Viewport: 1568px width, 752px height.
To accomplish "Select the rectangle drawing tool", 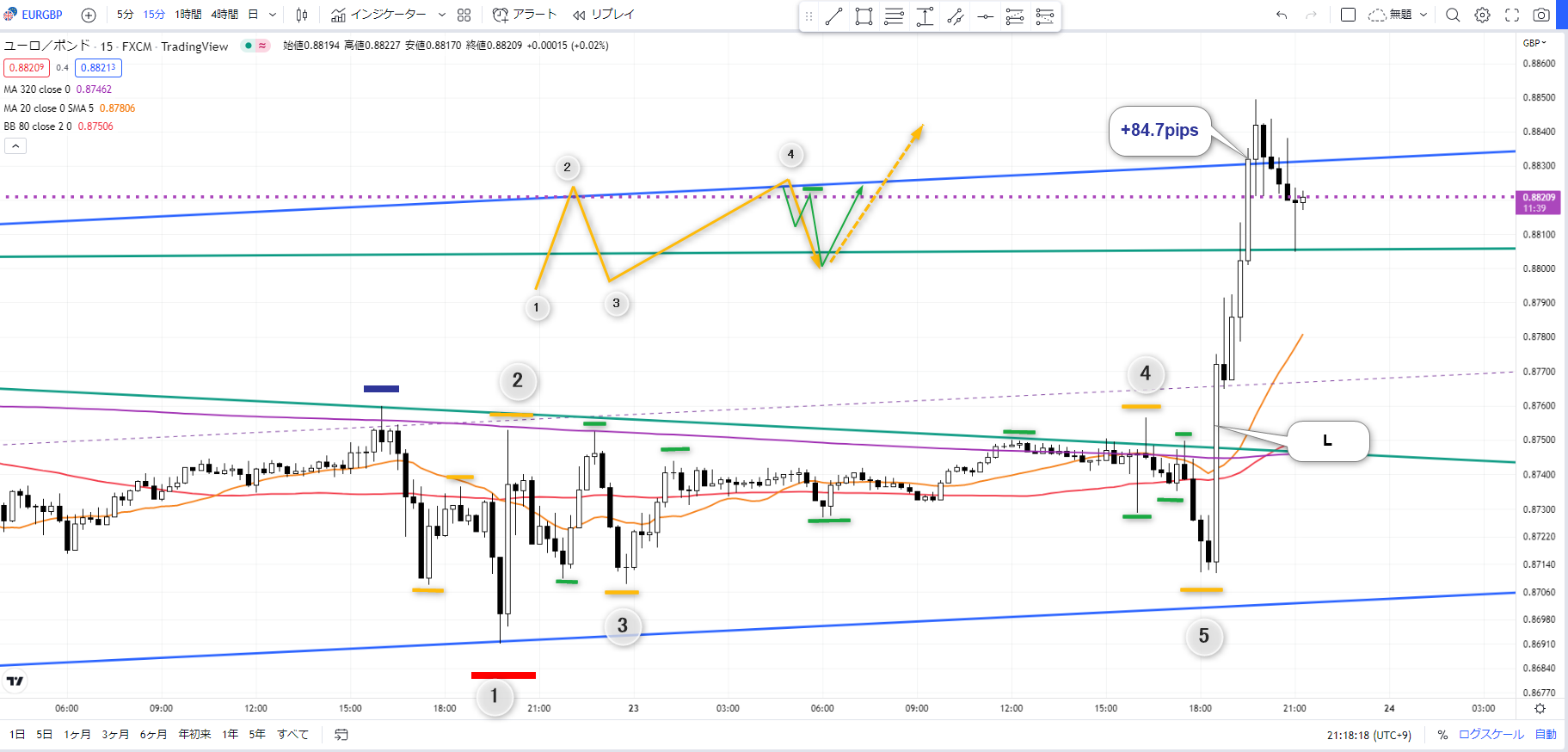I will tap(864, 16).
